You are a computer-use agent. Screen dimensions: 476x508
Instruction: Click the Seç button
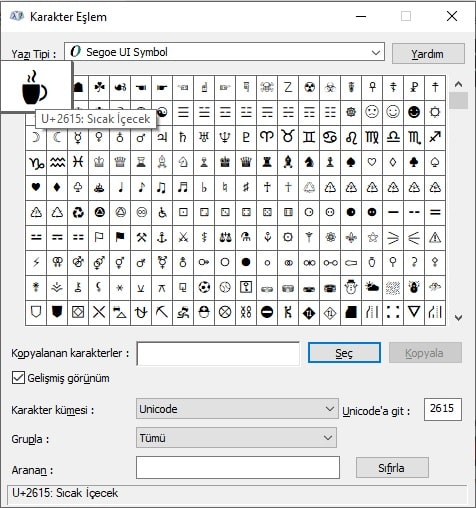tap(344, 353)
